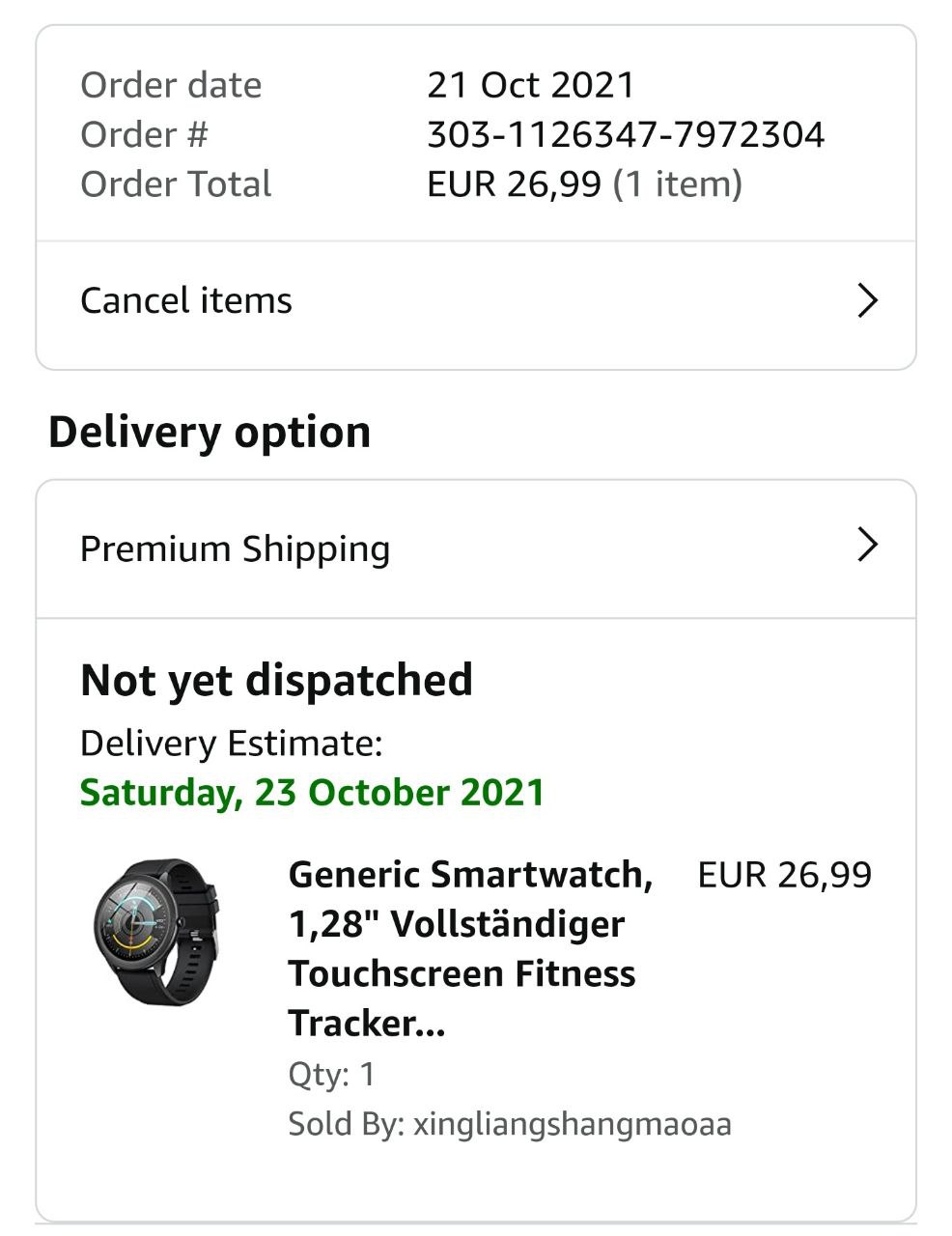Screen dimensions: 952x1236
Task: Expand the Premium Shipping chevron arrow
Action: coord(867,546)
